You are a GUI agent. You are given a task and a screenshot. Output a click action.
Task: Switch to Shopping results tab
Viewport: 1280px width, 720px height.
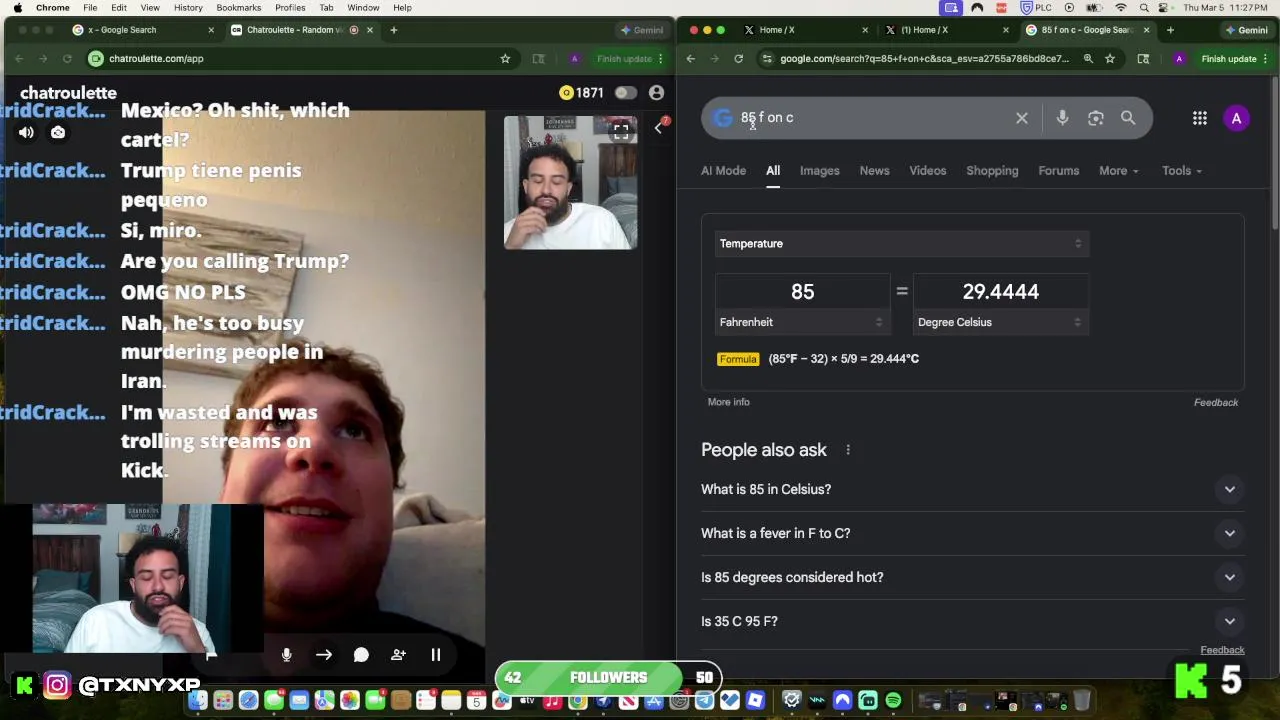992,171
